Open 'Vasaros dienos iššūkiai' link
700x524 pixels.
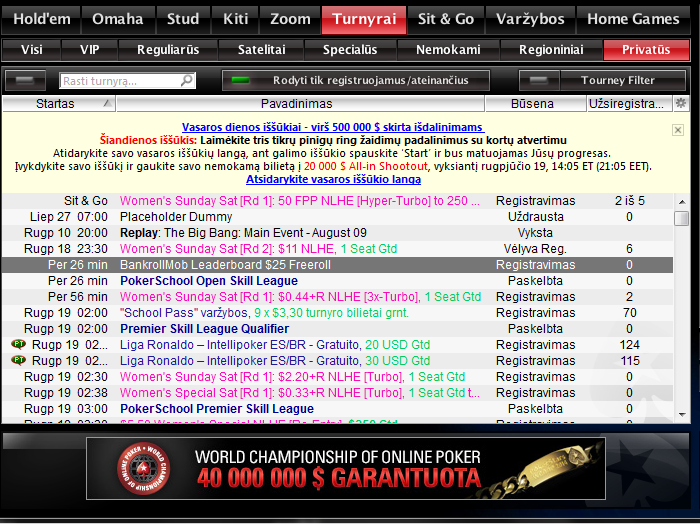click(333, 127)
